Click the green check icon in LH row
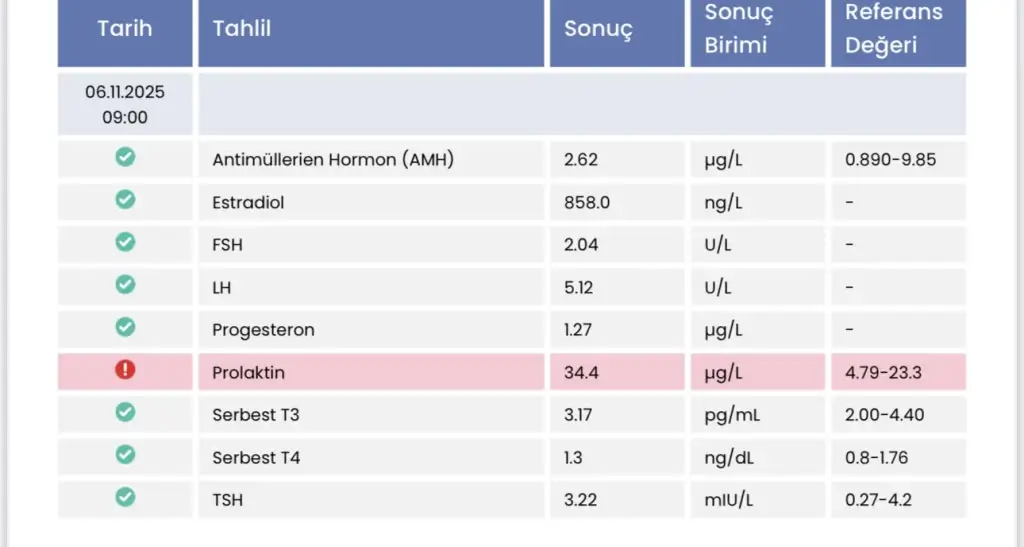Image resolution: width=1024 pixels, height=547 pixels. 125,285
